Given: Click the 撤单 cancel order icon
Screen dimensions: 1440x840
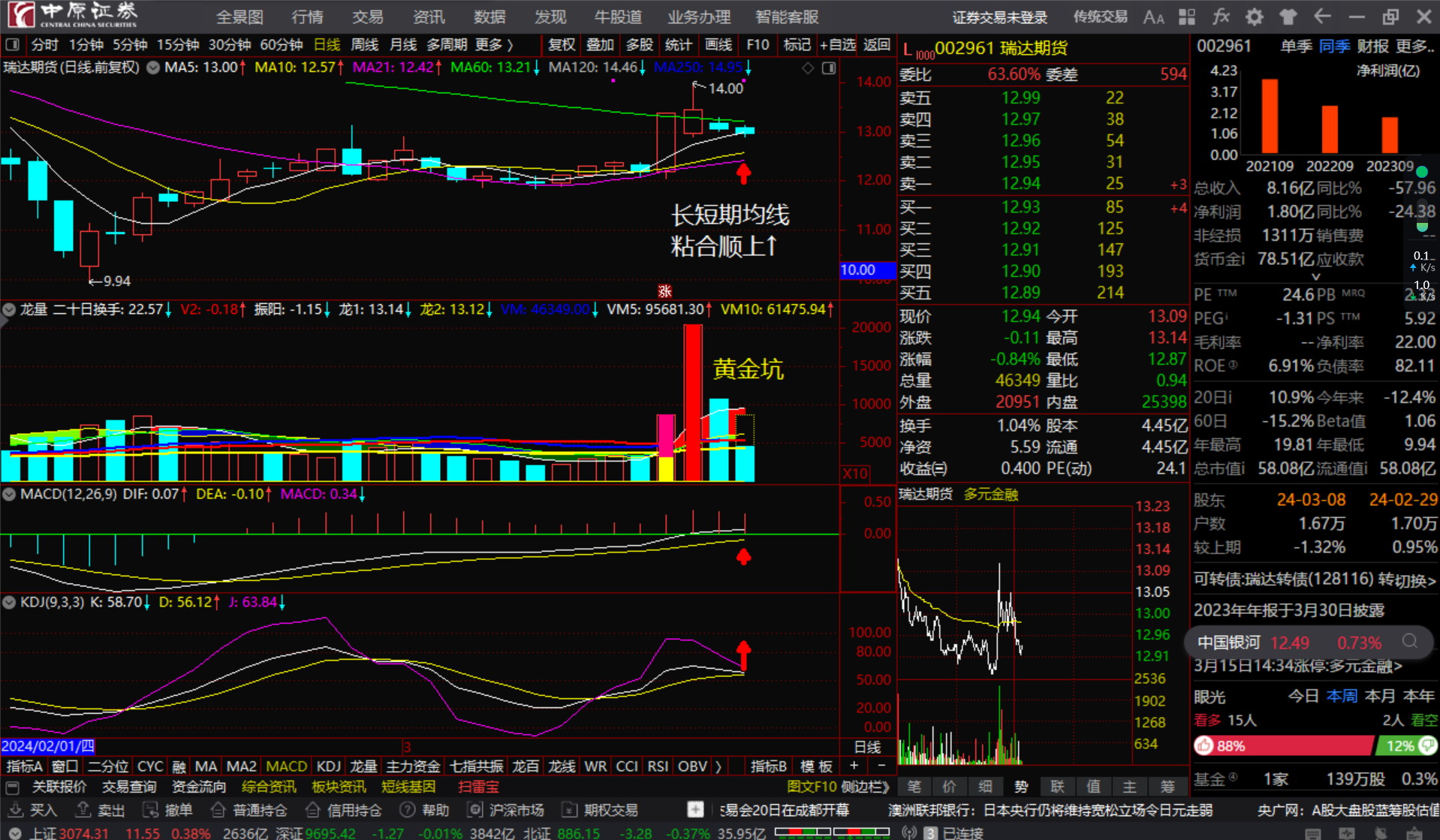Looking at the screenshot, I should (150, 810).
